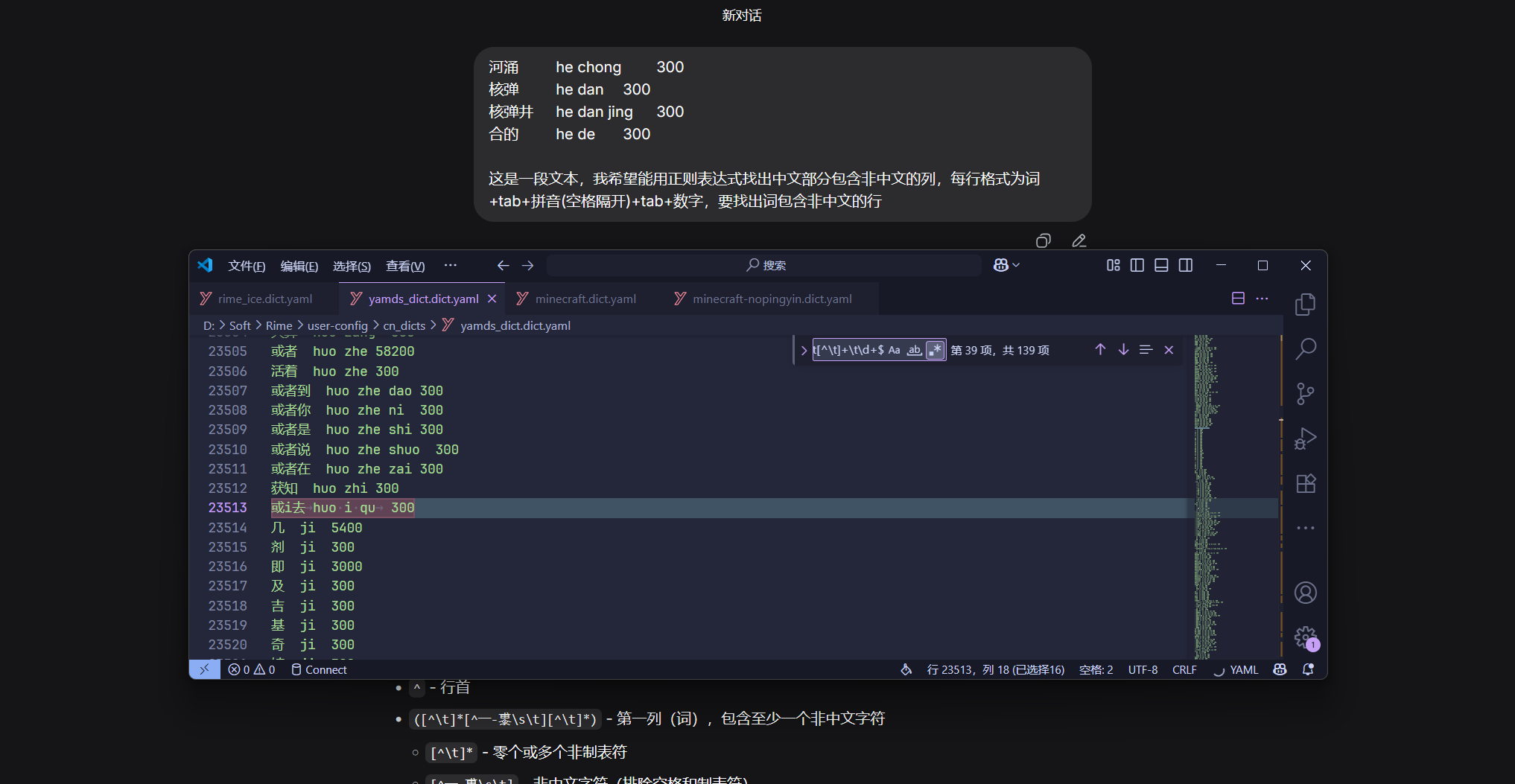Click the copy message icon below chat bubble
Image resolution: width=1515 pixels, height=784 pixels.
pos(1043,240)
